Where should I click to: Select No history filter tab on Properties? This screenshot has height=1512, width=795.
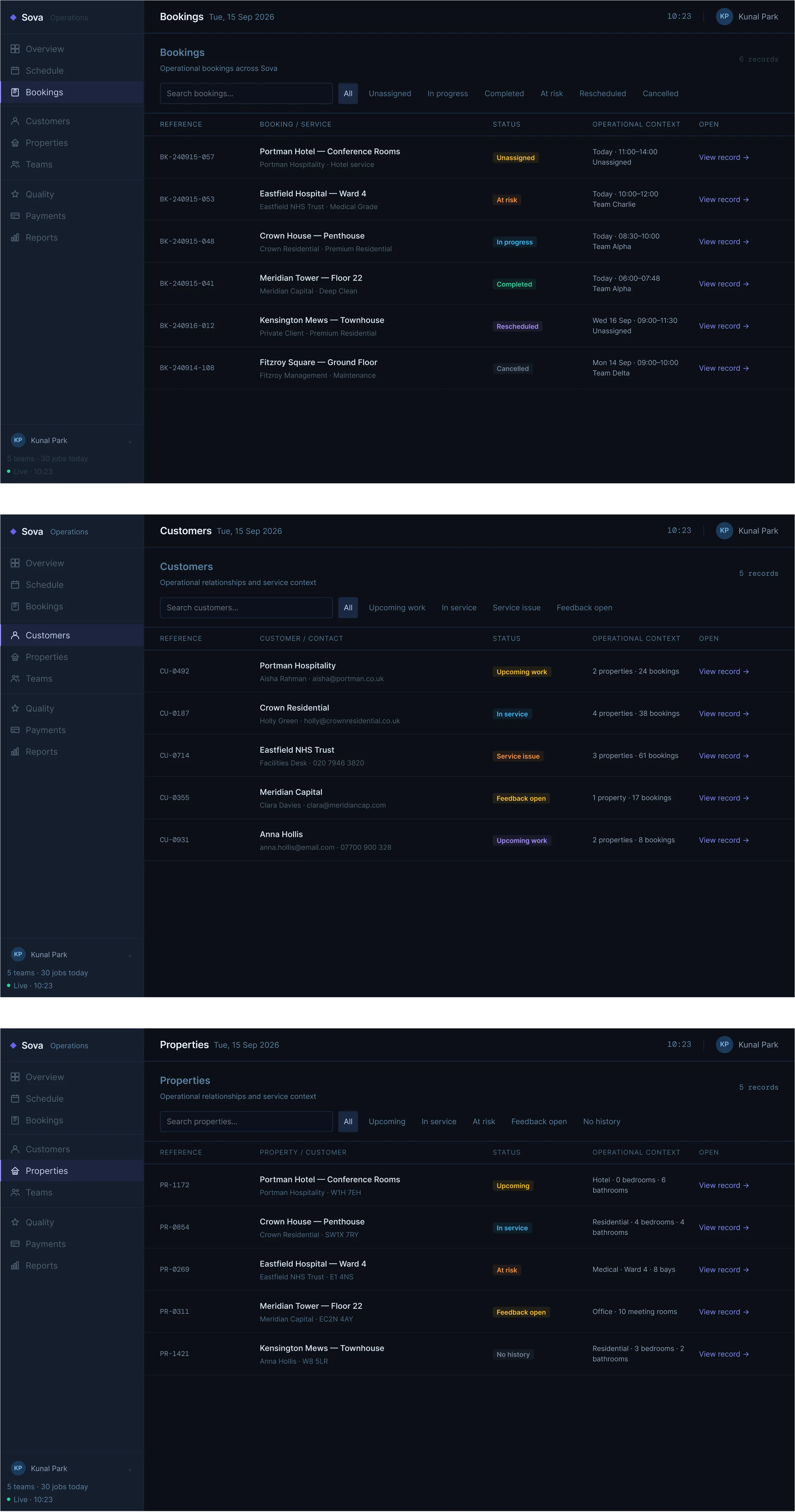click(601, 1122)
